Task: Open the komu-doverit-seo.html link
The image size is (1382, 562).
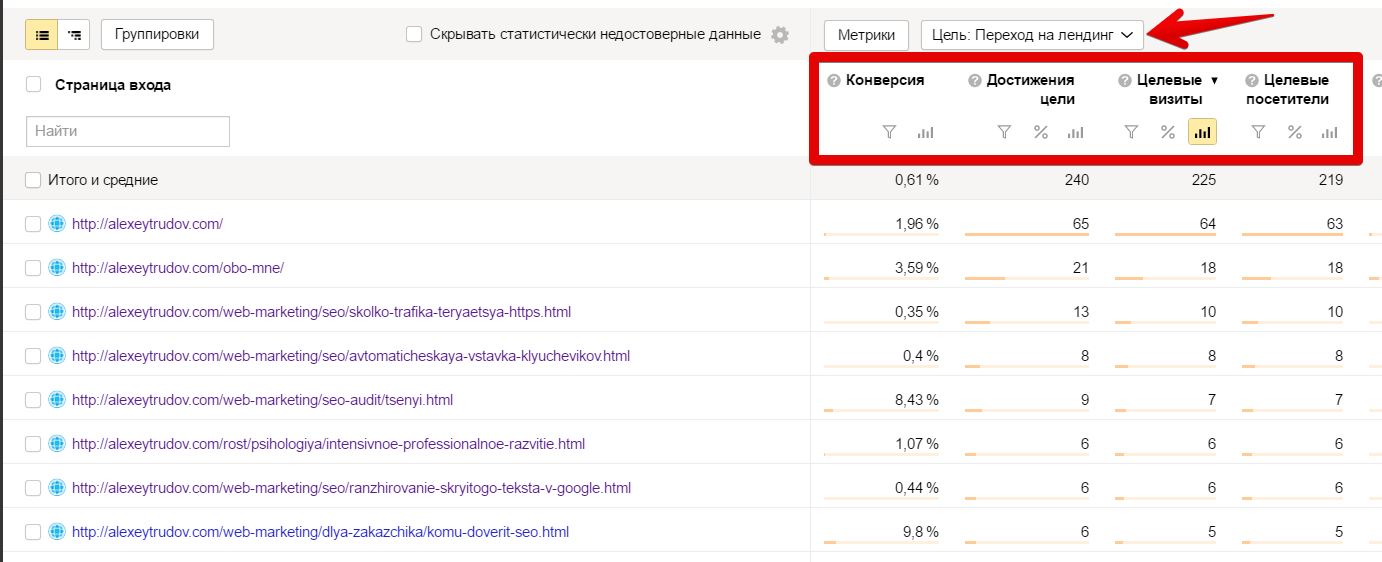Action: click(320, 532)
